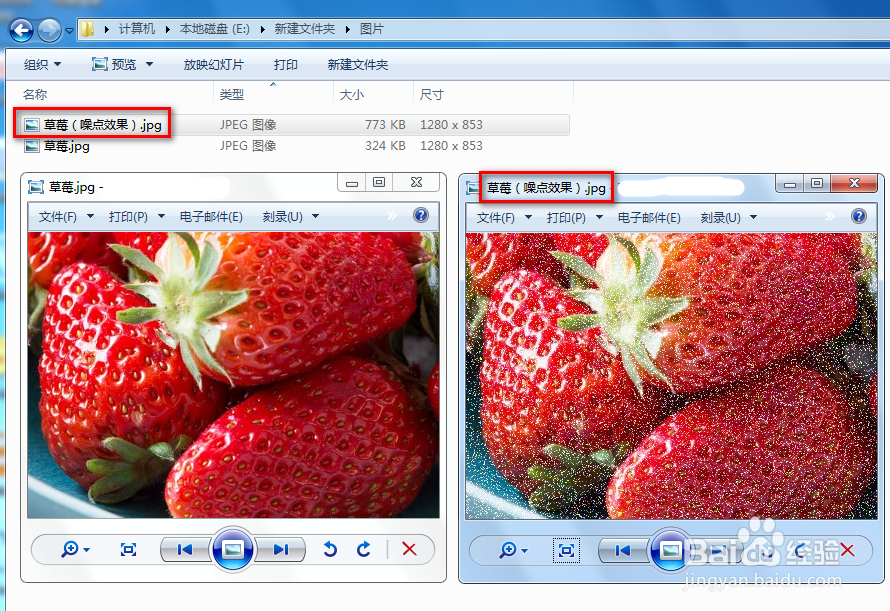Click the fit-to-window icon in 草莓.jpg viewer
The image size is (890, 611).
point(128,549)
